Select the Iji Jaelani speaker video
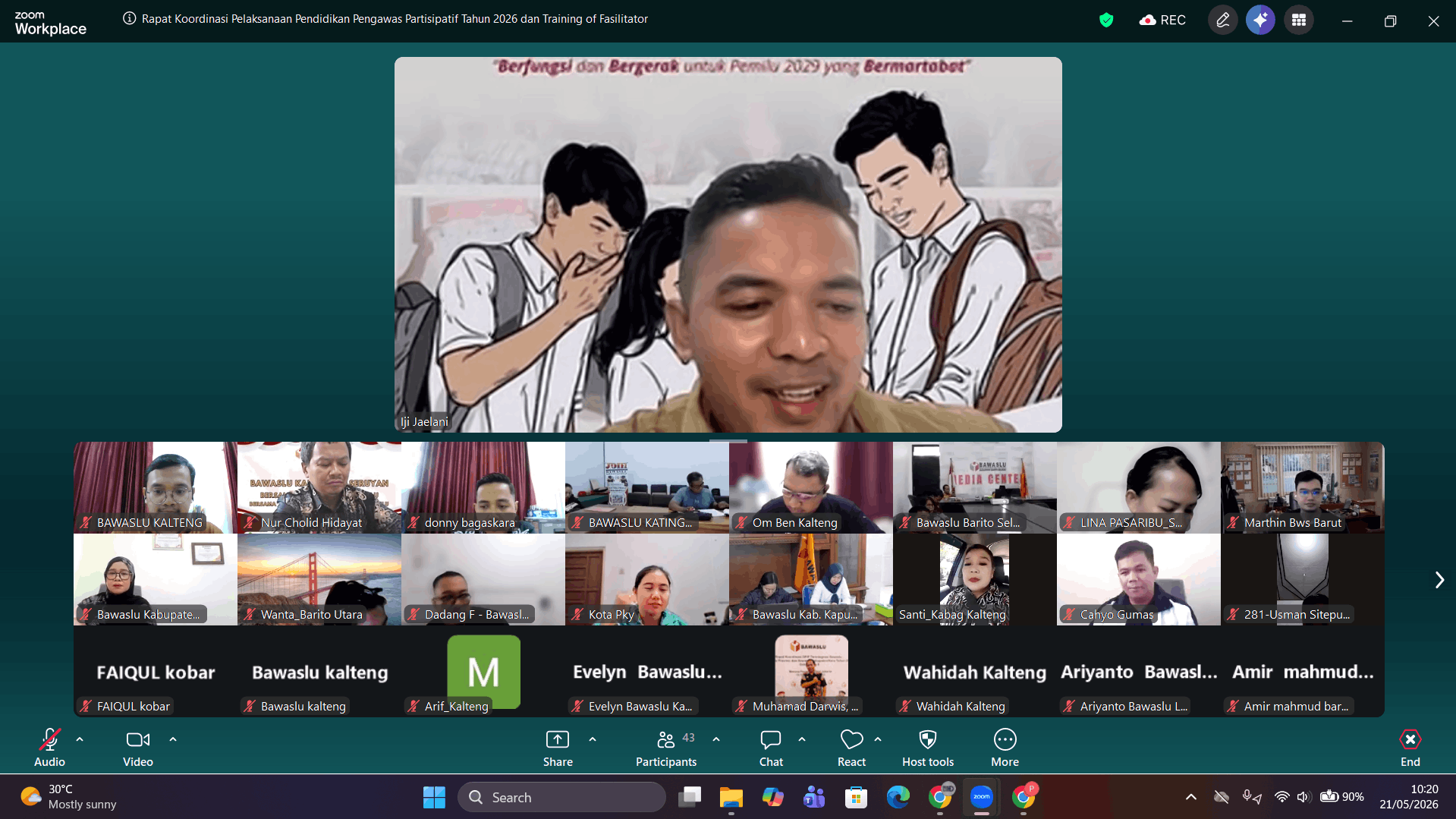Viewport: 1456px width, 819px height. [728, 244]
